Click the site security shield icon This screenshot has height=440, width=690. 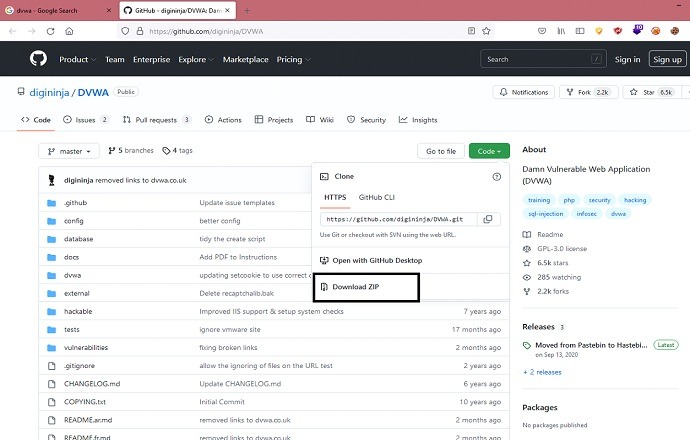[x=125, y=31]
